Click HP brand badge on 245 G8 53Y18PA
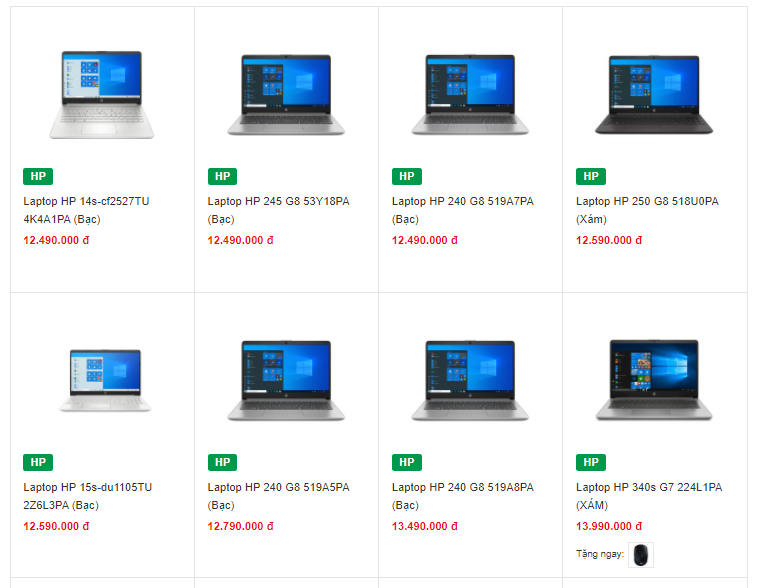 click(222, 176)
